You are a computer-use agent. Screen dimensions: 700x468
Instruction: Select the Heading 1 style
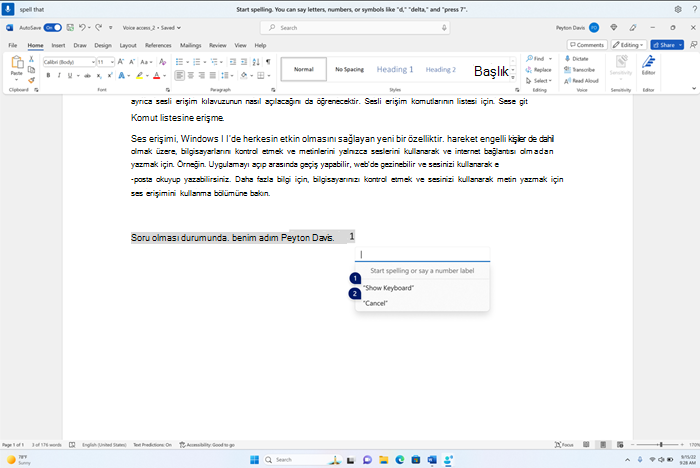click(395, 69)
